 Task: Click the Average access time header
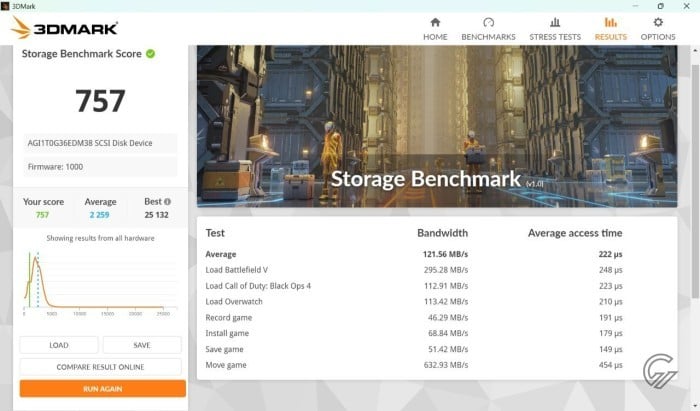[x=575, y=233]
